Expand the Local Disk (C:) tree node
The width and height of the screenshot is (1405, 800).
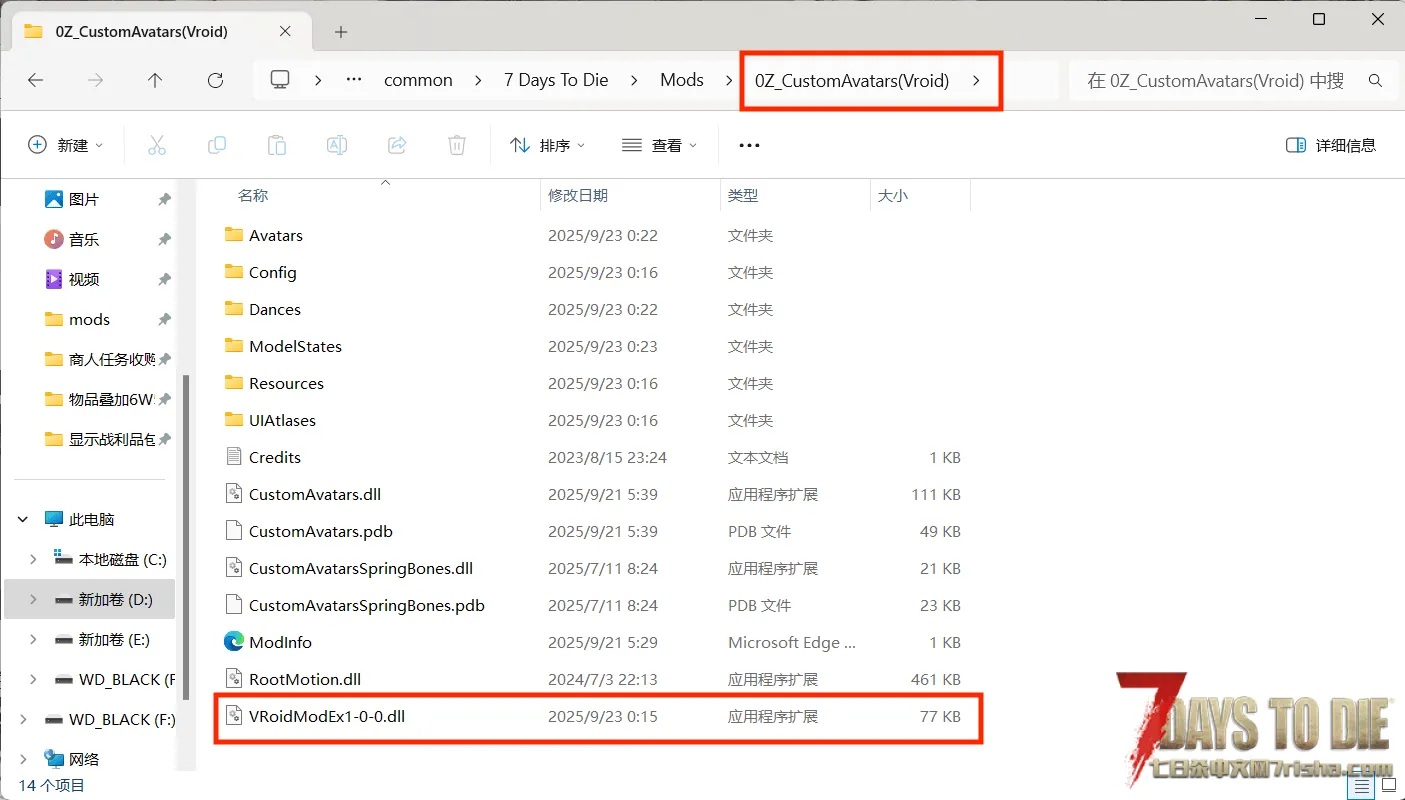[x=33, y=559]
